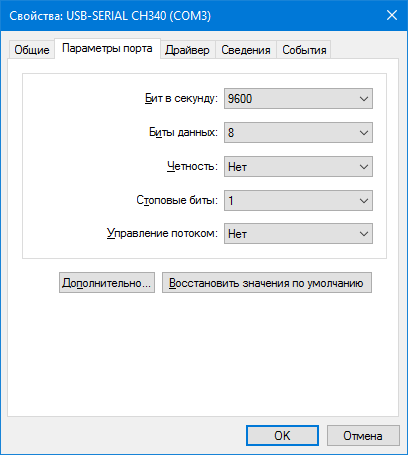Click the arrow on the Стоповые биты box

364,201
